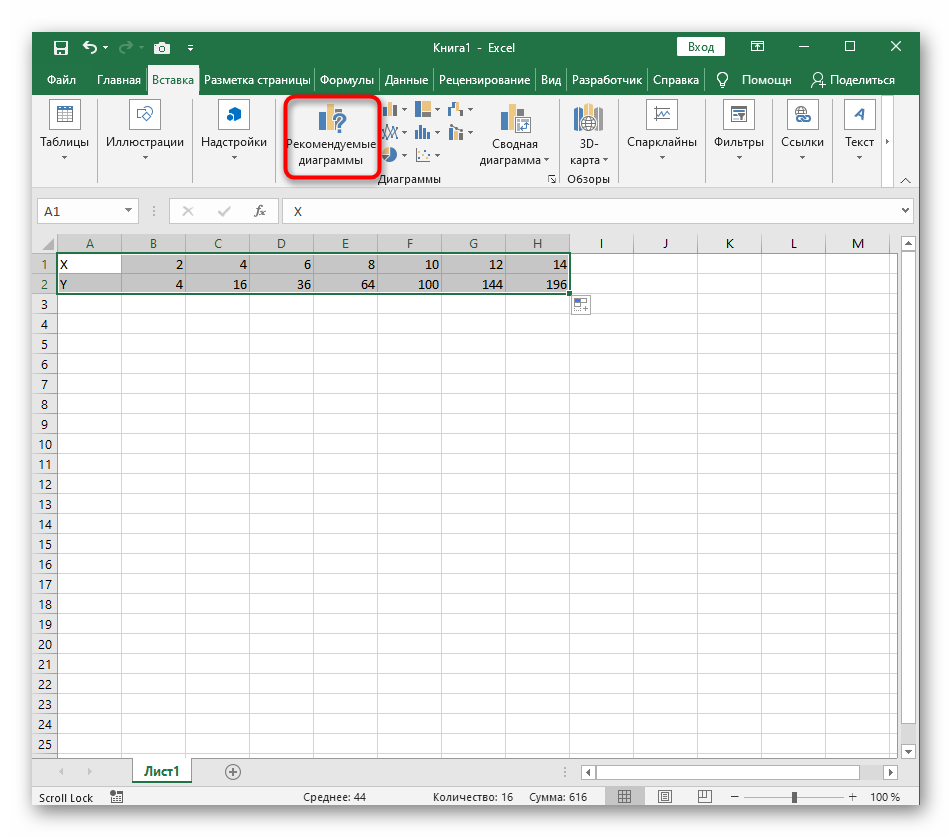Add a new sheet with plus button
This screenshot has width=952, height=837.
click(233, 771)
